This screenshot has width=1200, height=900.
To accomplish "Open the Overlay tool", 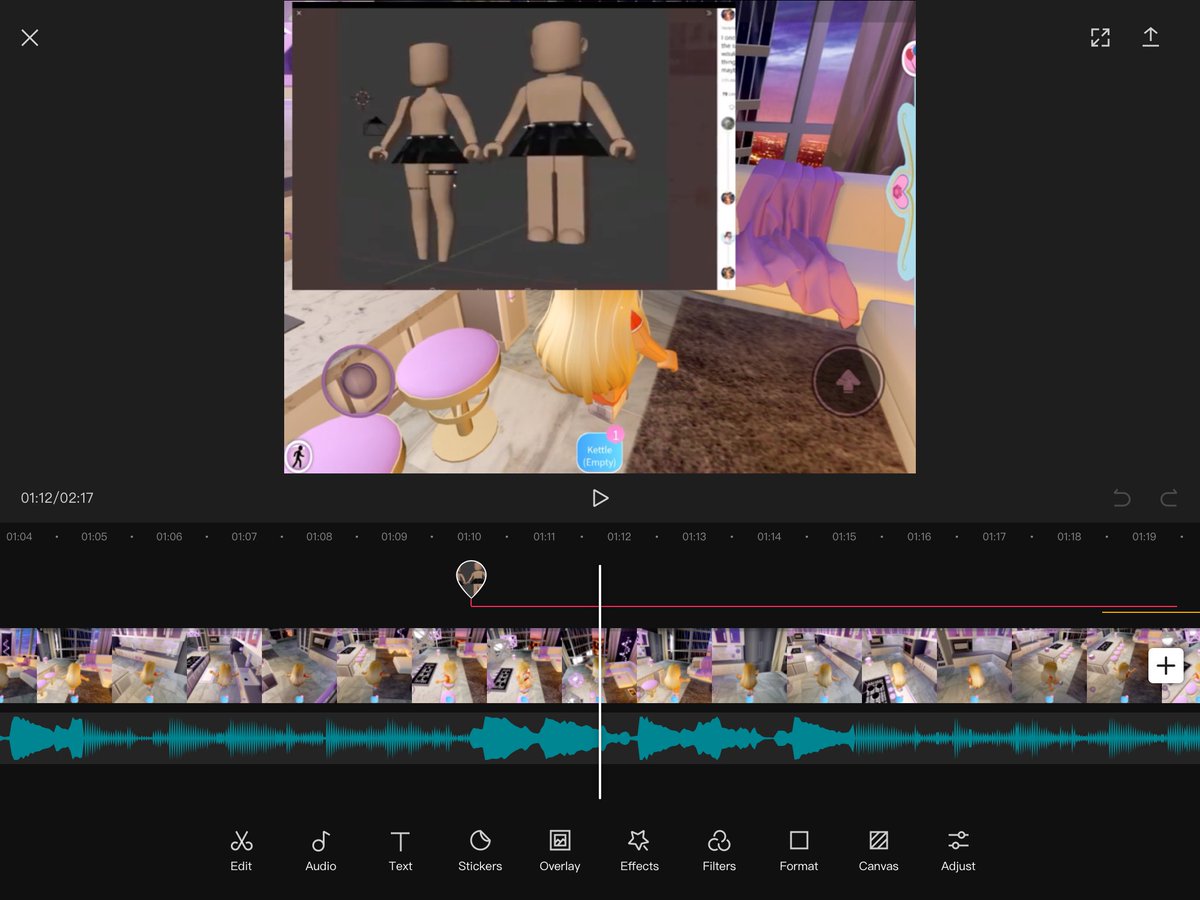I will (560, 850).
